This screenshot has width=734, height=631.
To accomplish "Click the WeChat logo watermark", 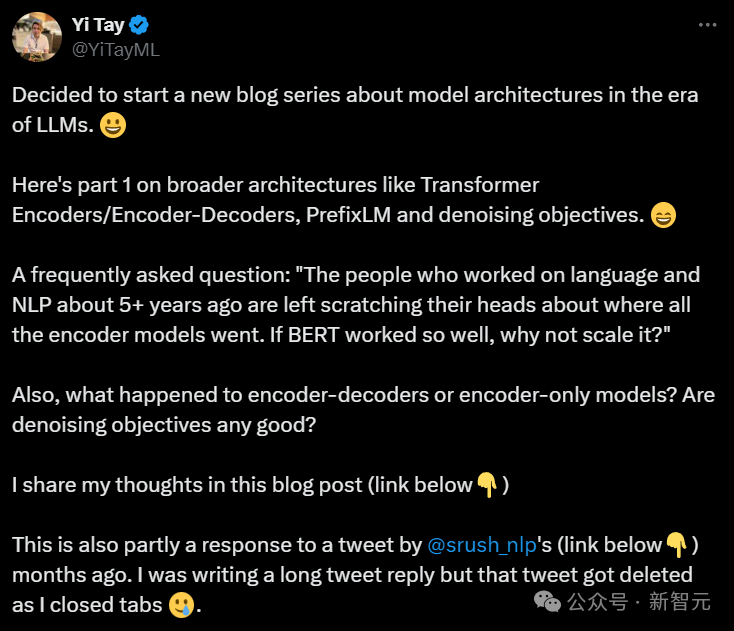I will (x=547, y=601).
